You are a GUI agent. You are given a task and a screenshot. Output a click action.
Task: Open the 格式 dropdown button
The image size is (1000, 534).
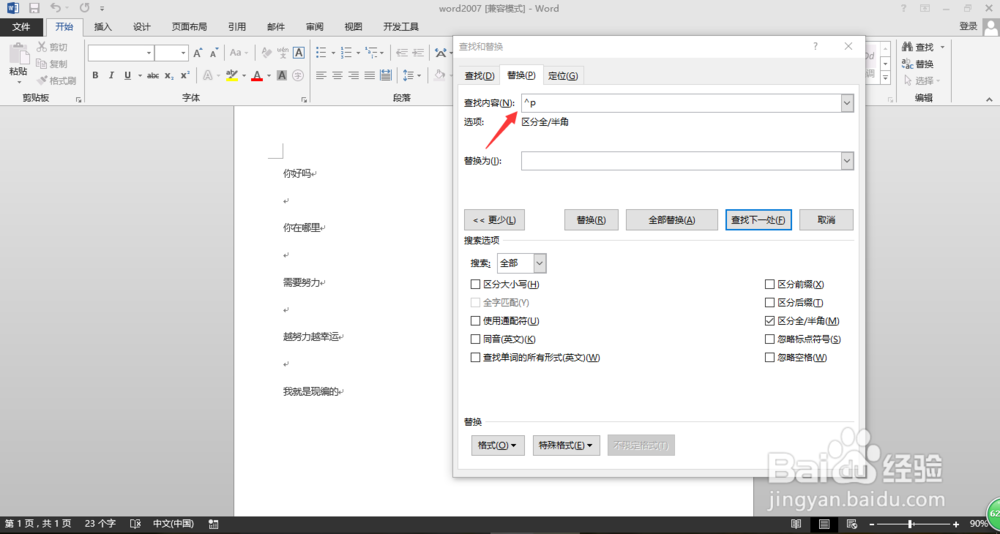(497, 445)
